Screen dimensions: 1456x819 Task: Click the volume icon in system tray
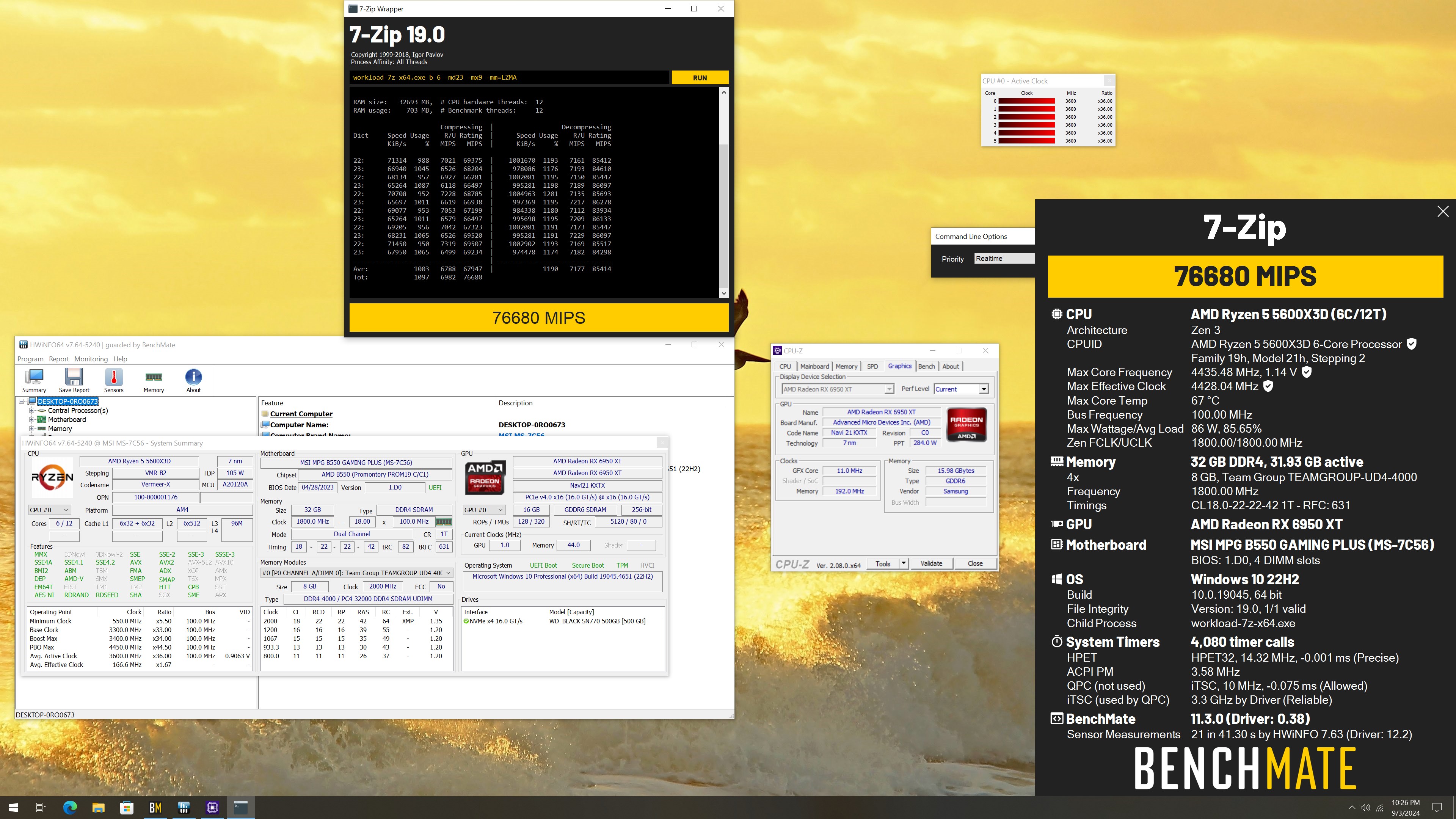click(1365, 807)
